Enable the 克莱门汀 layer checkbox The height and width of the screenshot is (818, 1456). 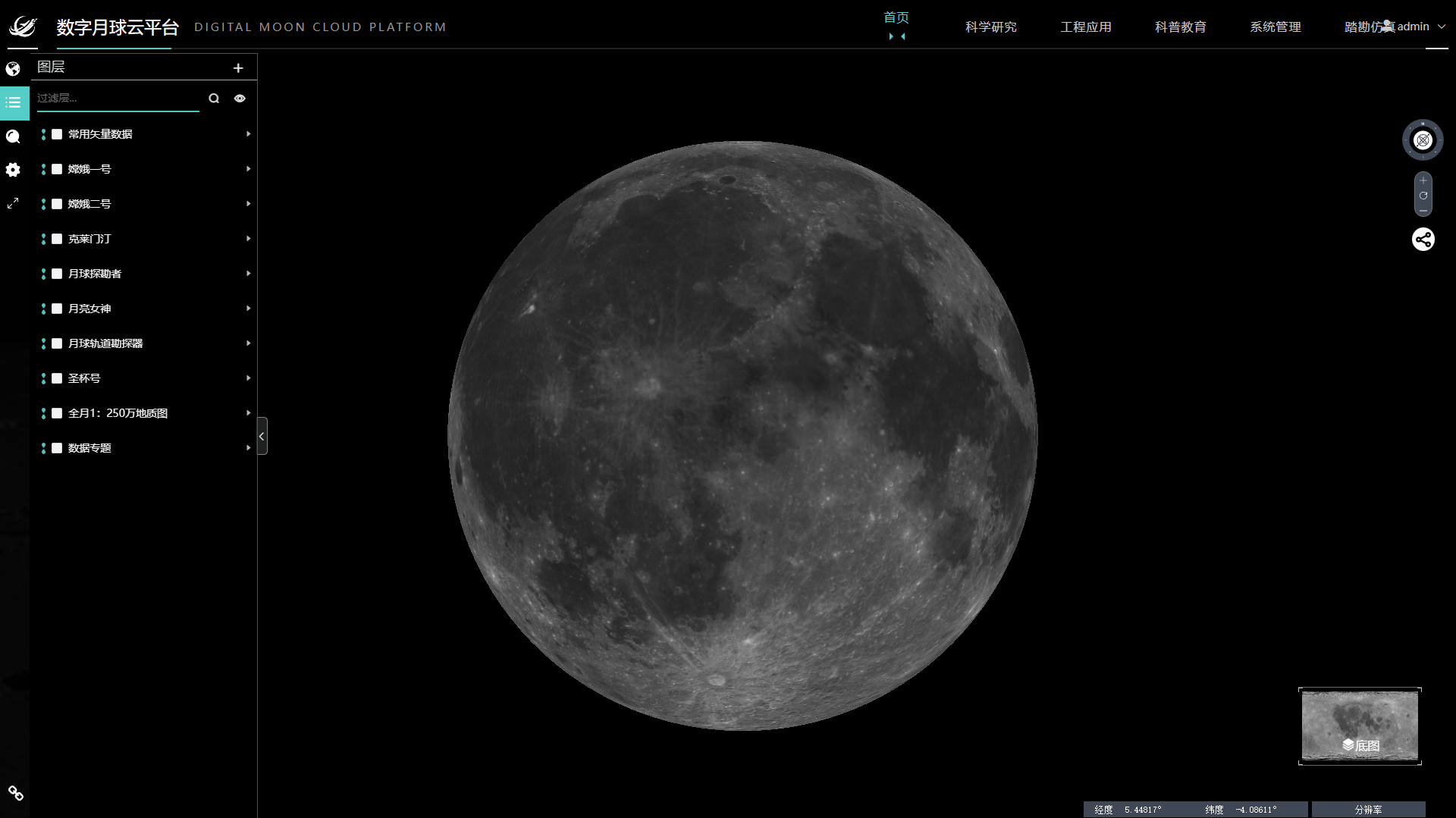[x=57, y=239]
